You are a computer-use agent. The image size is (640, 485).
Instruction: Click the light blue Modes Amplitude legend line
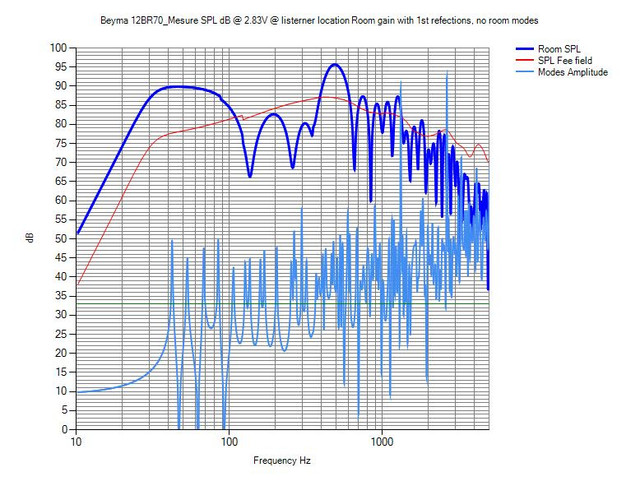pos(525,72)
